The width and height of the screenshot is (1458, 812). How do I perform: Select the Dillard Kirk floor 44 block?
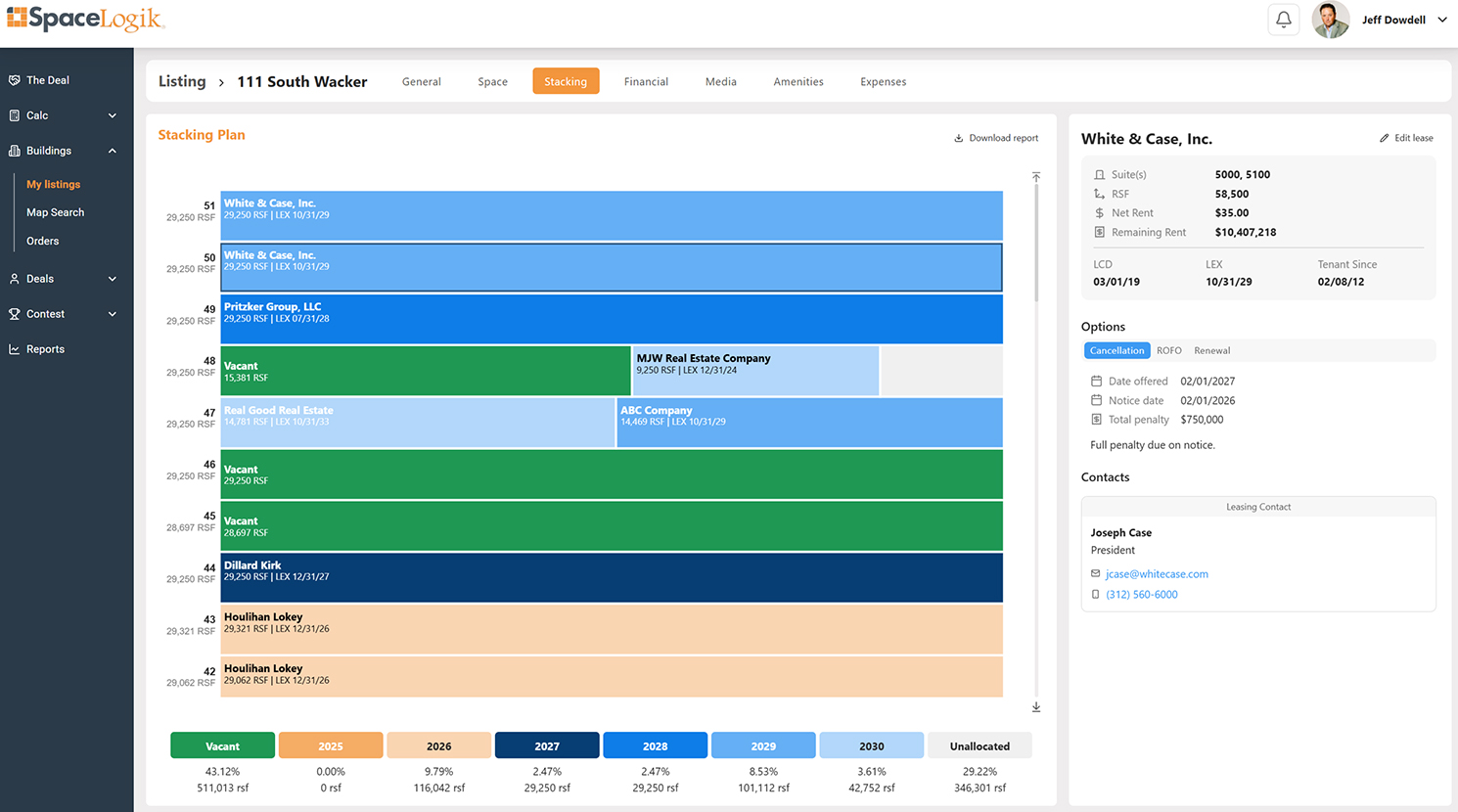612,578
